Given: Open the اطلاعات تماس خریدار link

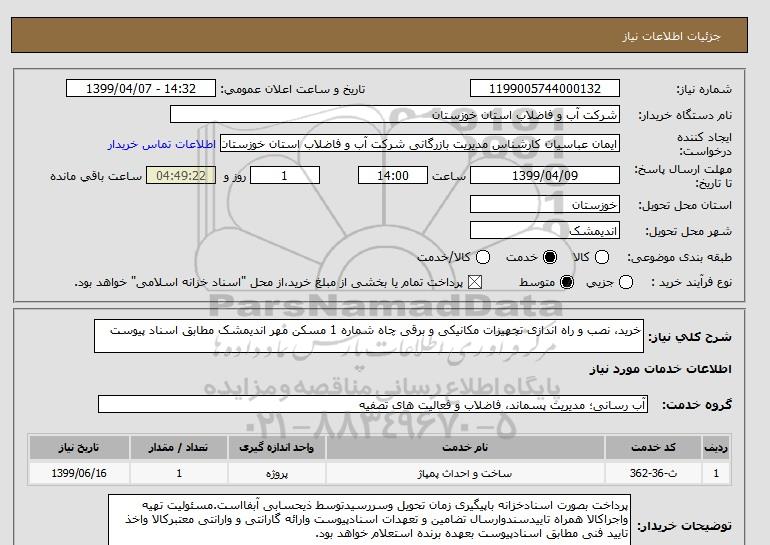Looking at the screenshot, I should tap(162, 144).
